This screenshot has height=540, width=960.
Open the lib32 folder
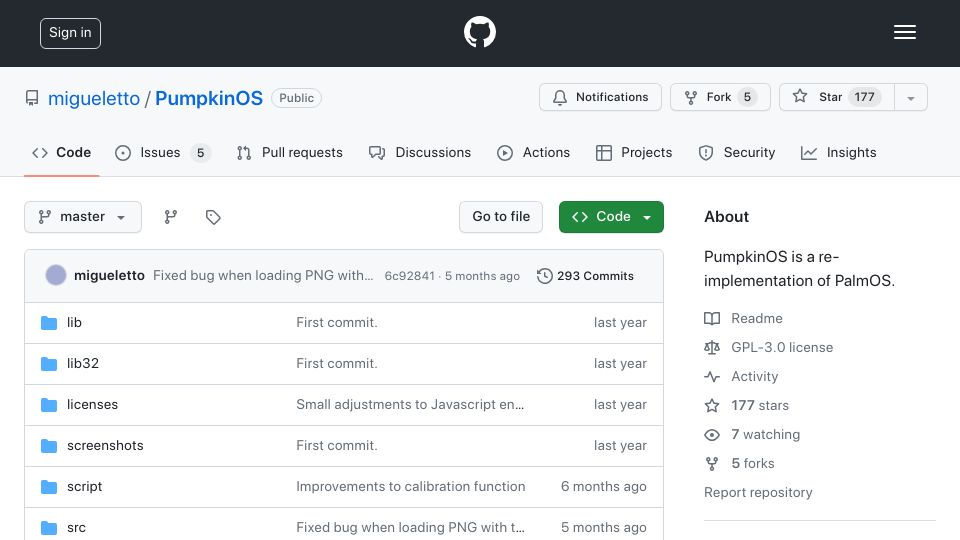tap(83, 364)
